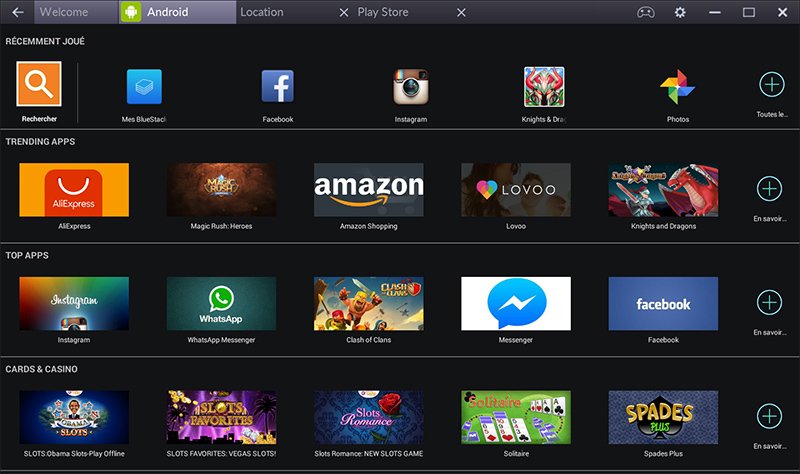Screen dimensions: 800x474
Task: Launch Knights & Dragons recent icon
Action: coord(544,86)
